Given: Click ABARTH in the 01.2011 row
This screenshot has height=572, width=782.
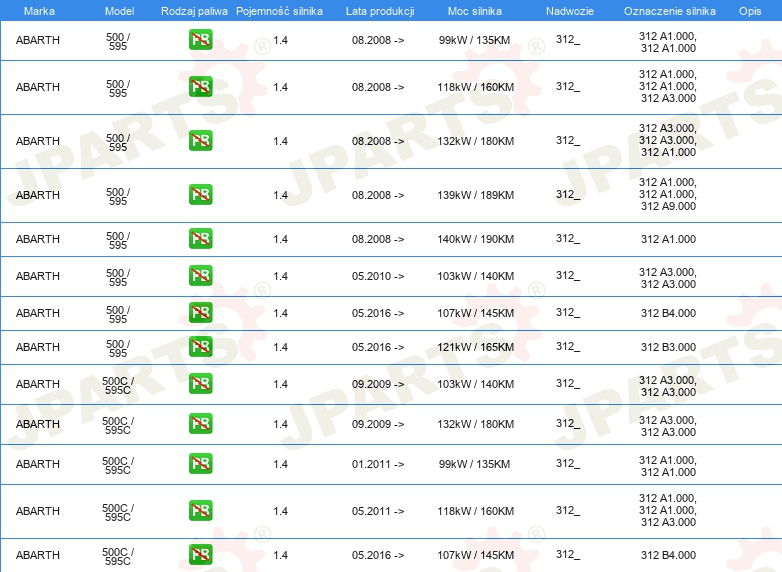Looking at the screenshot, I should (38, 464).
